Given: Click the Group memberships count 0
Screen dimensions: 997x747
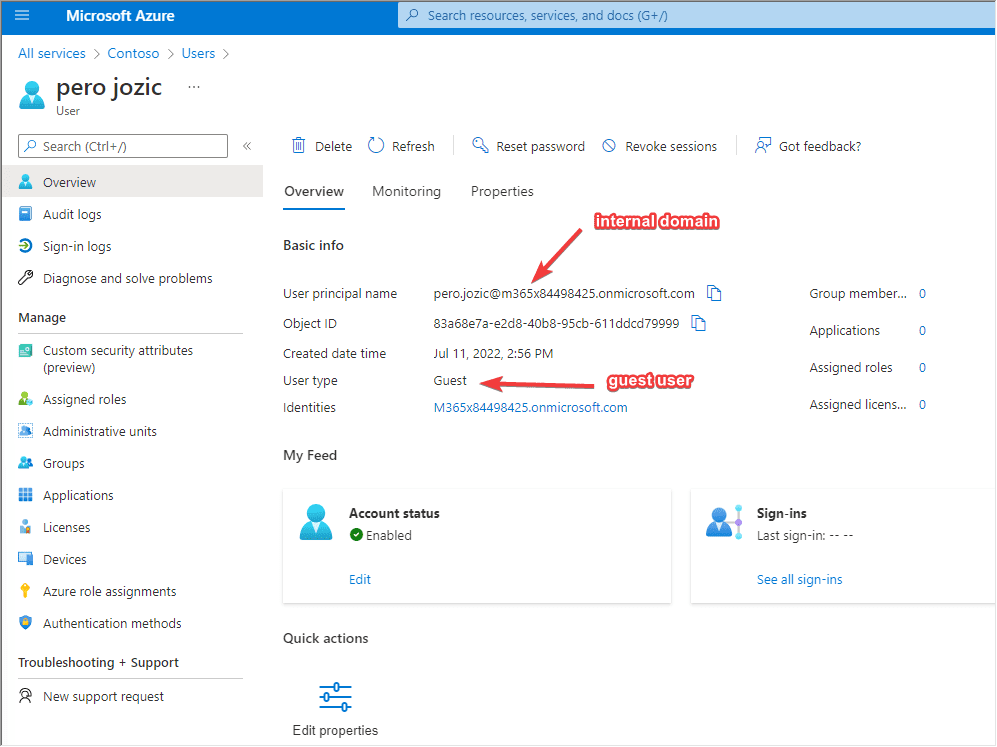Looking at the screenshot, I should coord(922,294).
